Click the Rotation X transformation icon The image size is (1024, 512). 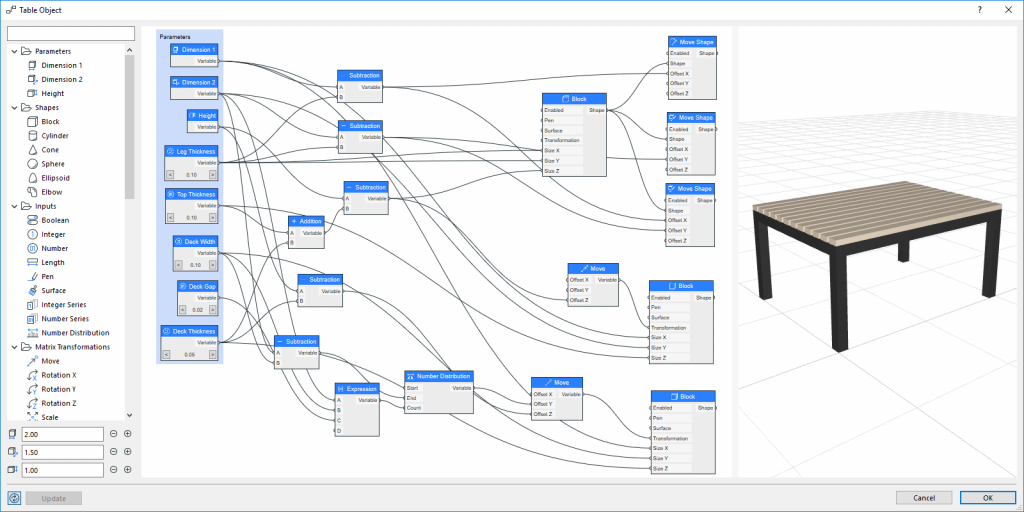[x=32, y=375]
